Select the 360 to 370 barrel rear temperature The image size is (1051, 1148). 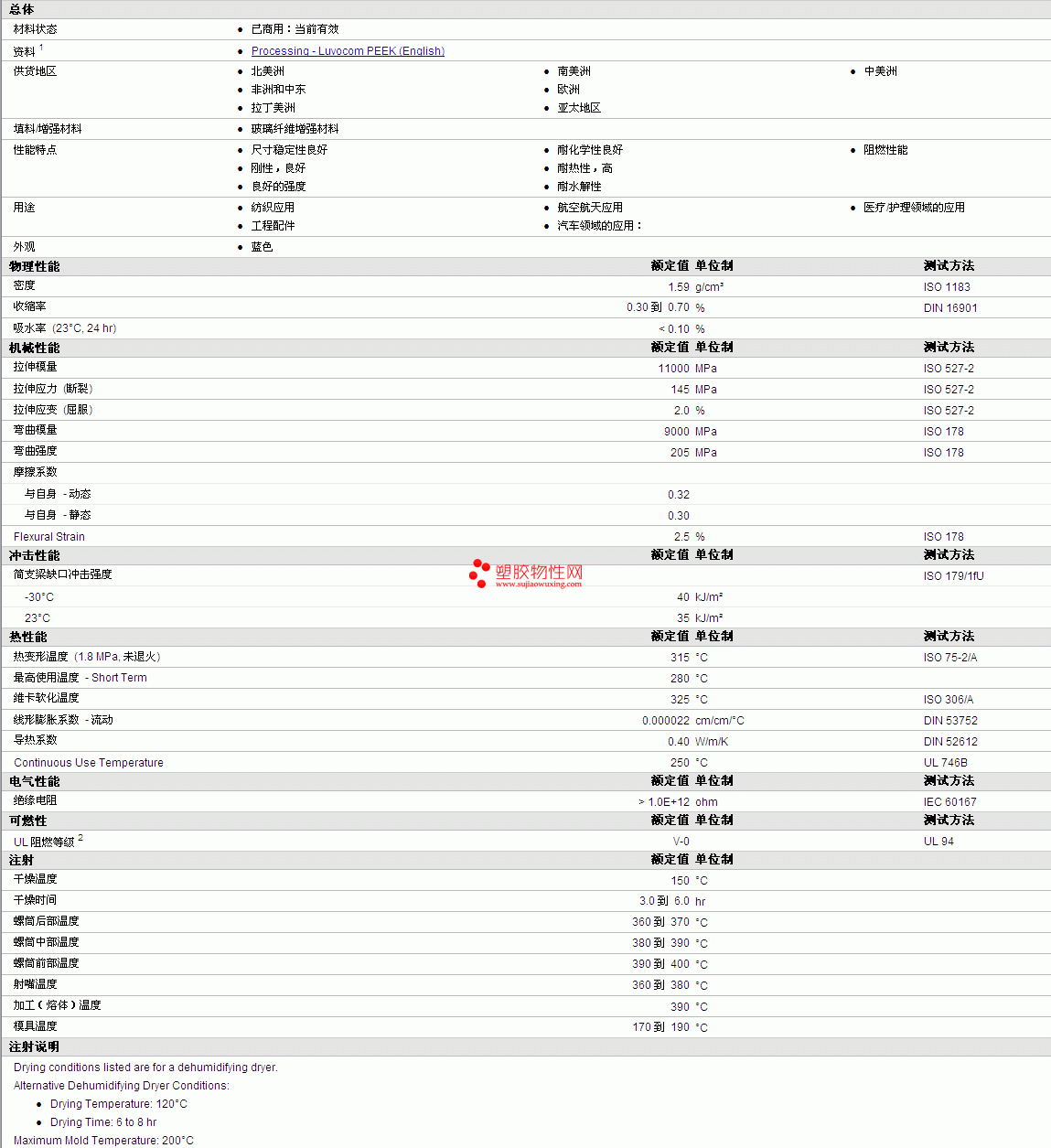point(660,922)
